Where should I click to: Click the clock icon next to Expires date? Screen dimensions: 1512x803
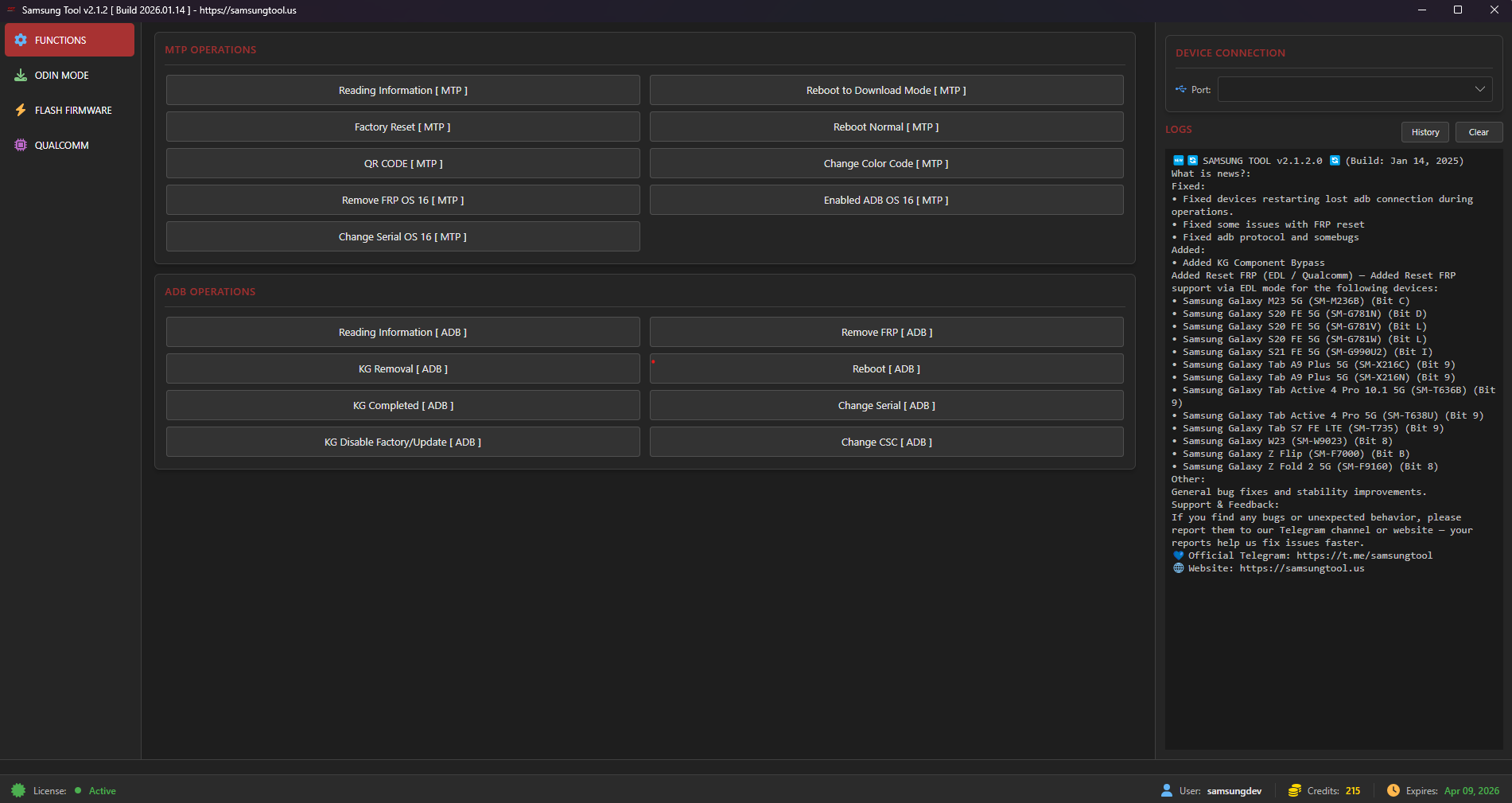[1393, 790]
